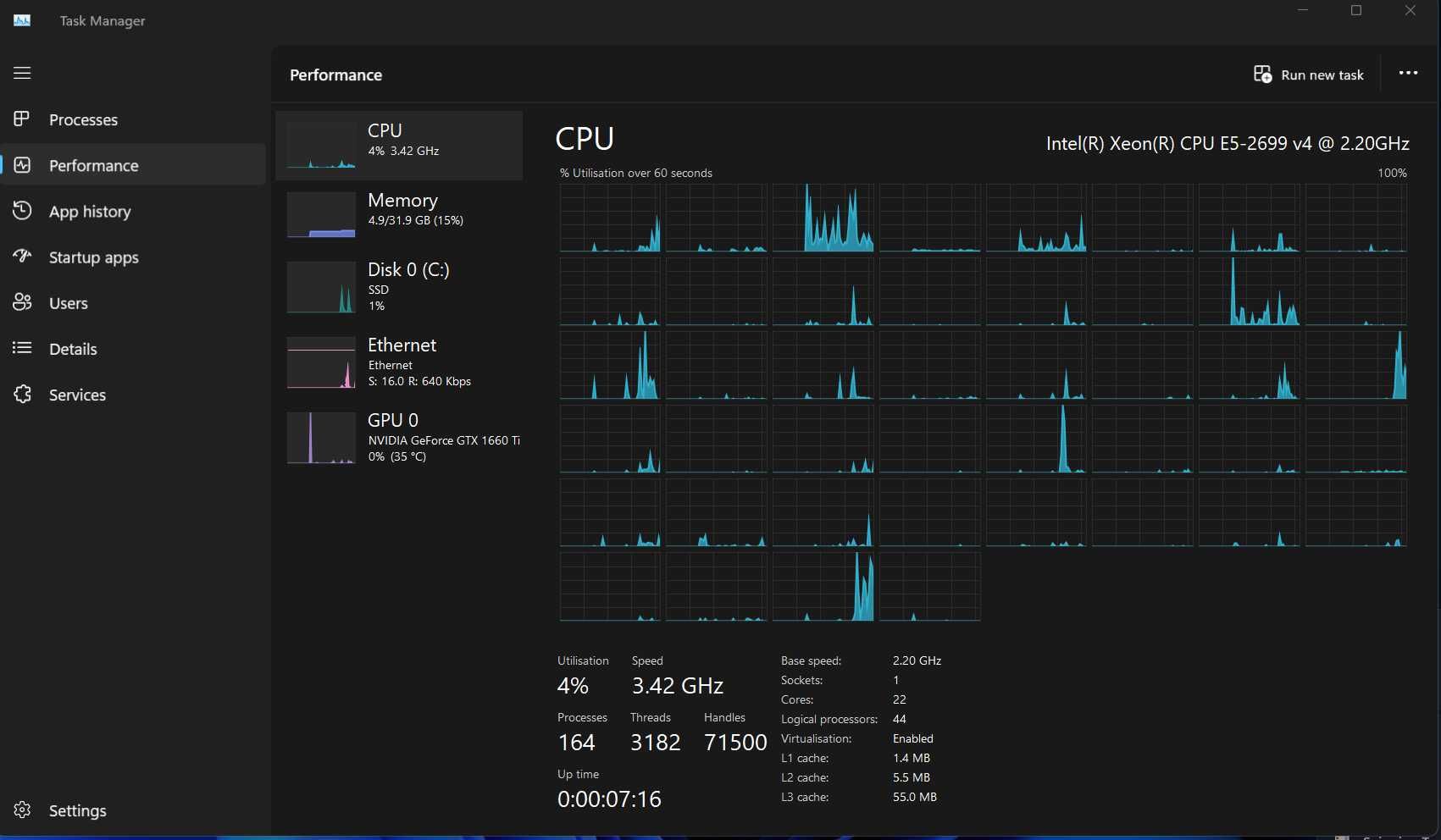Click the large CPU heading
This screenshot has height=840, width=1441.
(585, 138)
